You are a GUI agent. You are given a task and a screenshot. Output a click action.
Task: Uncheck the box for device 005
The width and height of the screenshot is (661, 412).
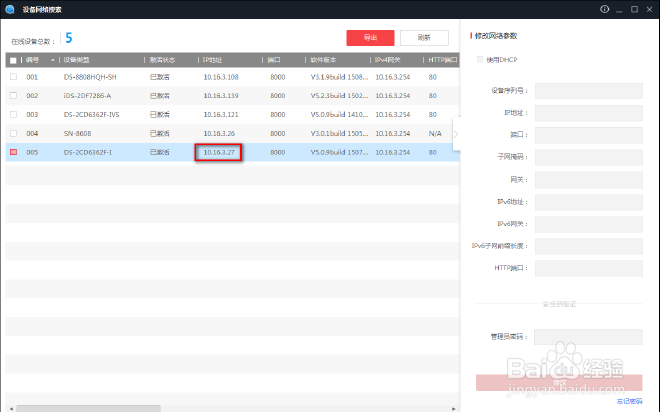pyautogui.click(x=13, y=152)
